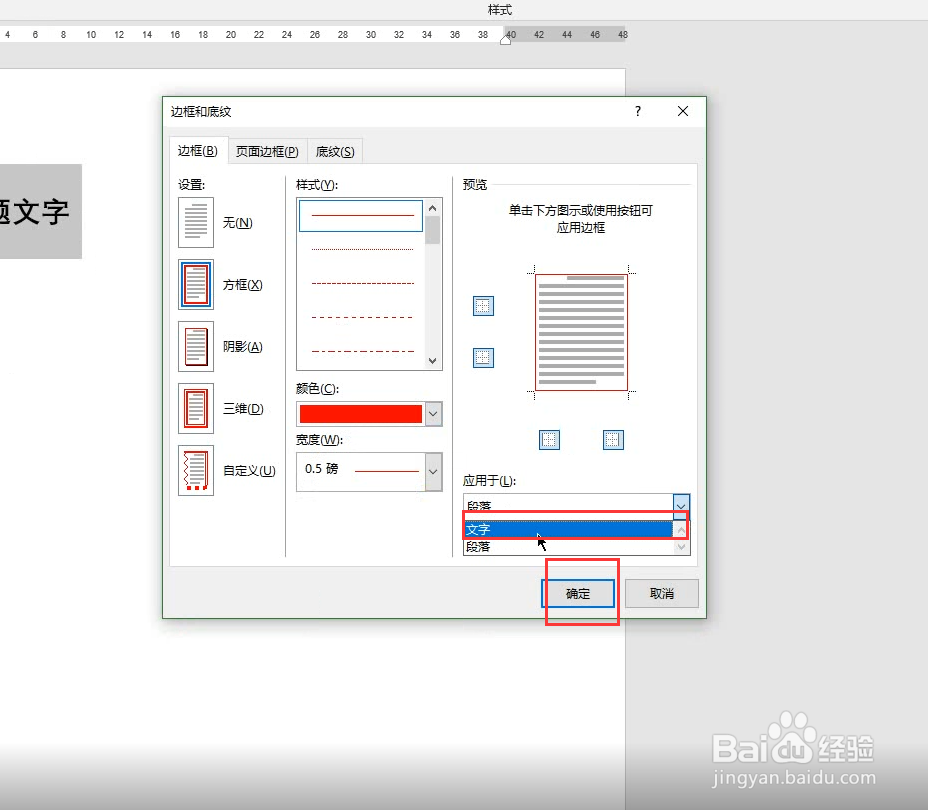Click the paragraph preview diagram
Viewport: 928px width, 810px height.
(581, 333)
